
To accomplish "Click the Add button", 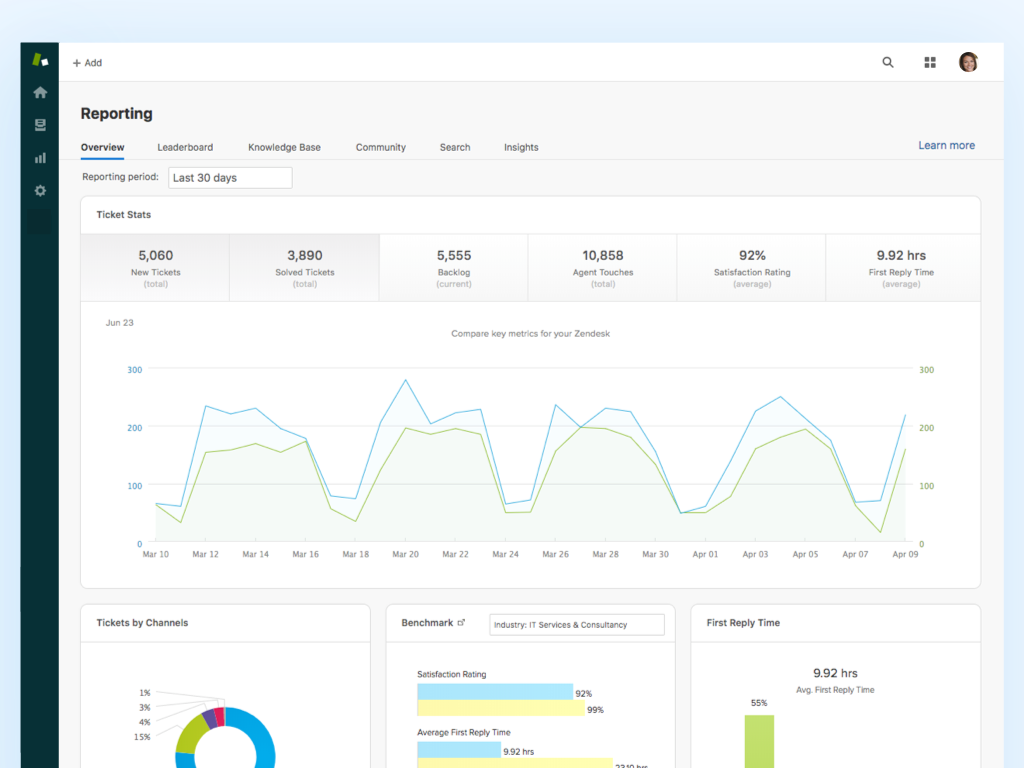I will pos(87,63).
